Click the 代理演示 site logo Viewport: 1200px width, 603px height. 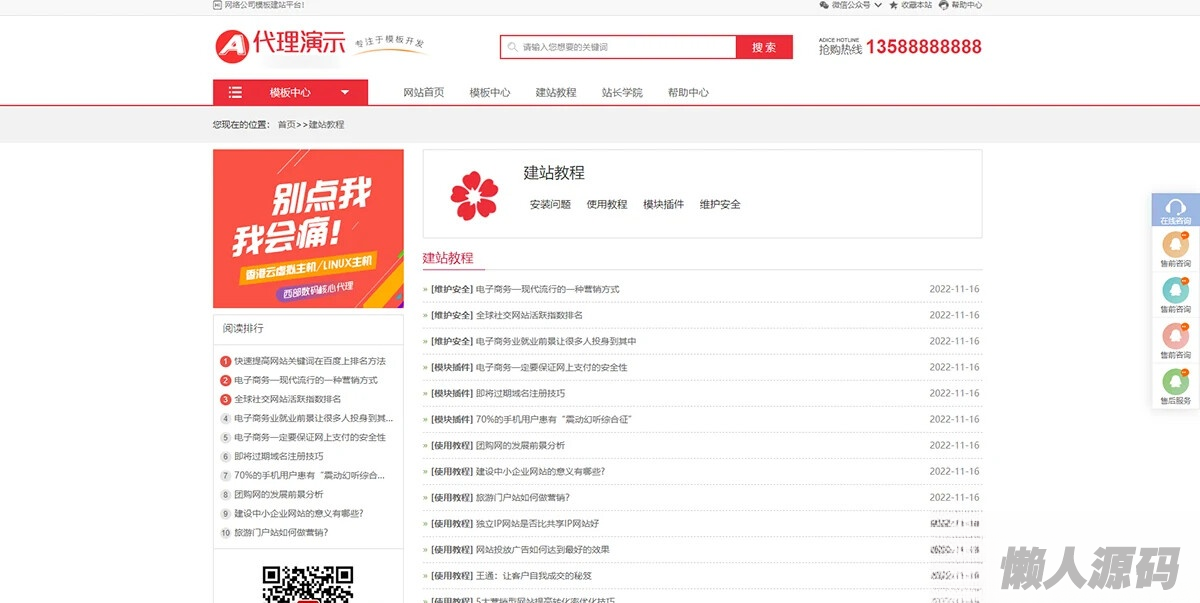coord(280,45)
